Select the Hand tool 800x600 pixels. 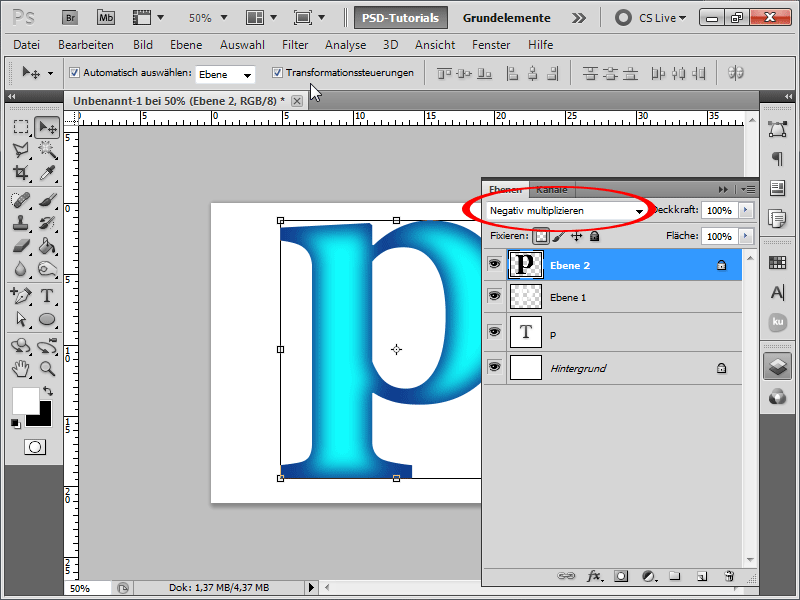tap(21, 368)
